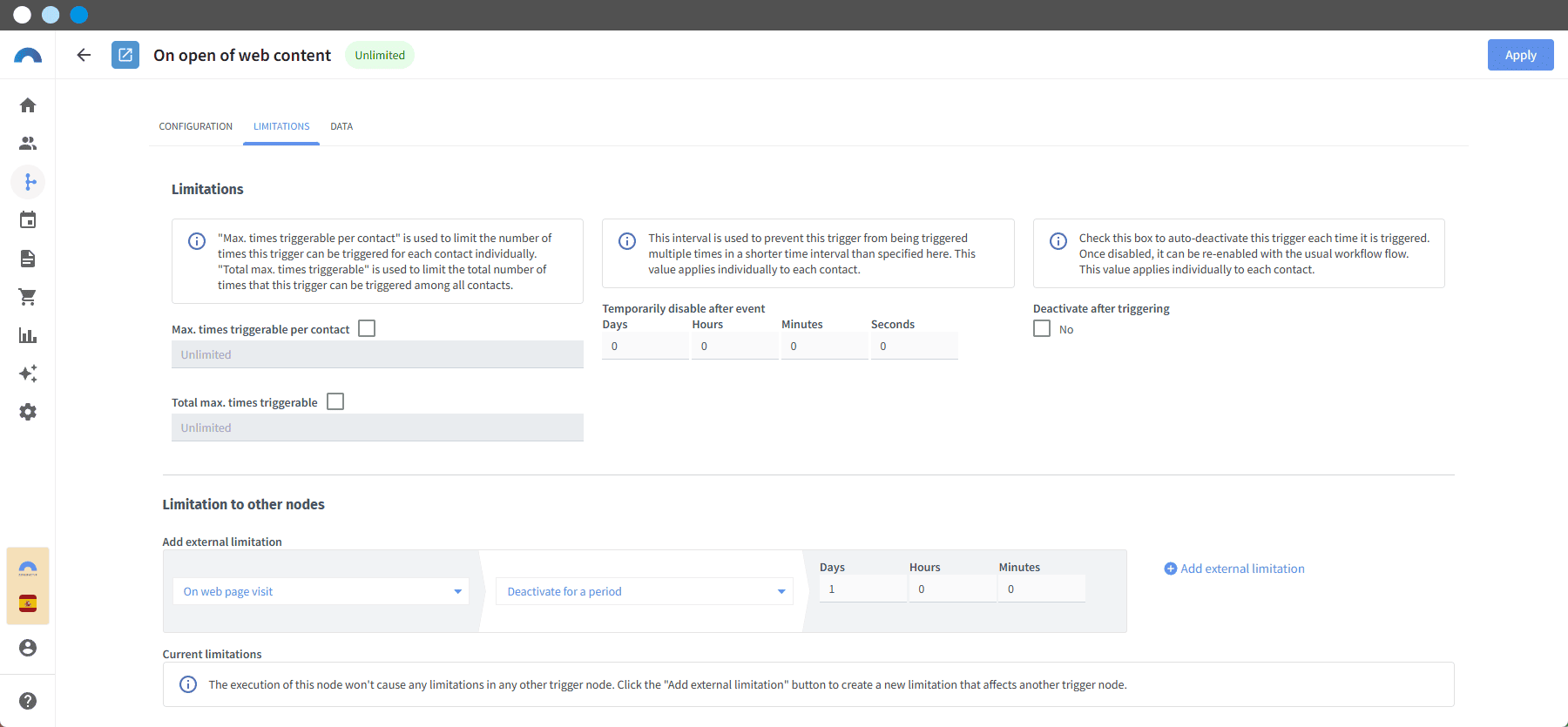Click the Unlimited status badge
The image size is (1568, 727).
(x=380, y=55)
